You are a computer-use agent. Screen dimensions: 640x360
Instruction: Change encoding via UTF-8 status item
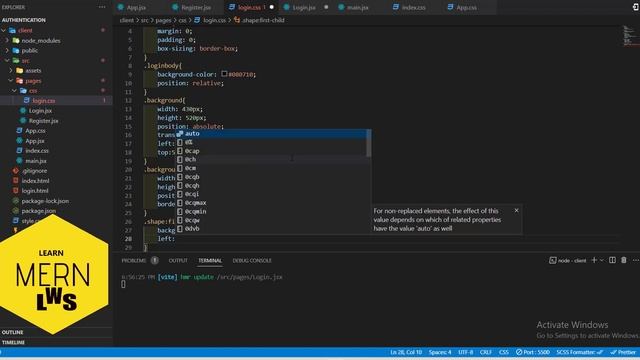click(x=466, y=352)
